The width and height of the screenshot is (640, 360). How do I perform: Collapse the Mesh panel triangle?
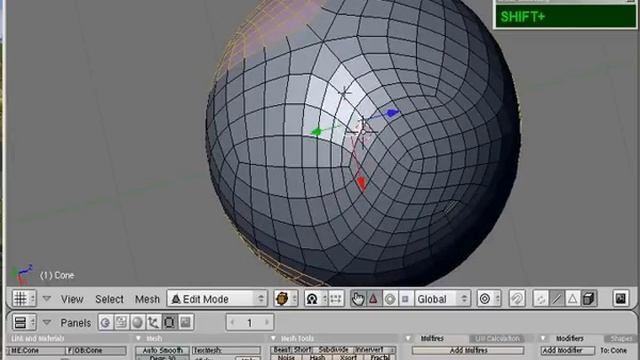[138, 338]
